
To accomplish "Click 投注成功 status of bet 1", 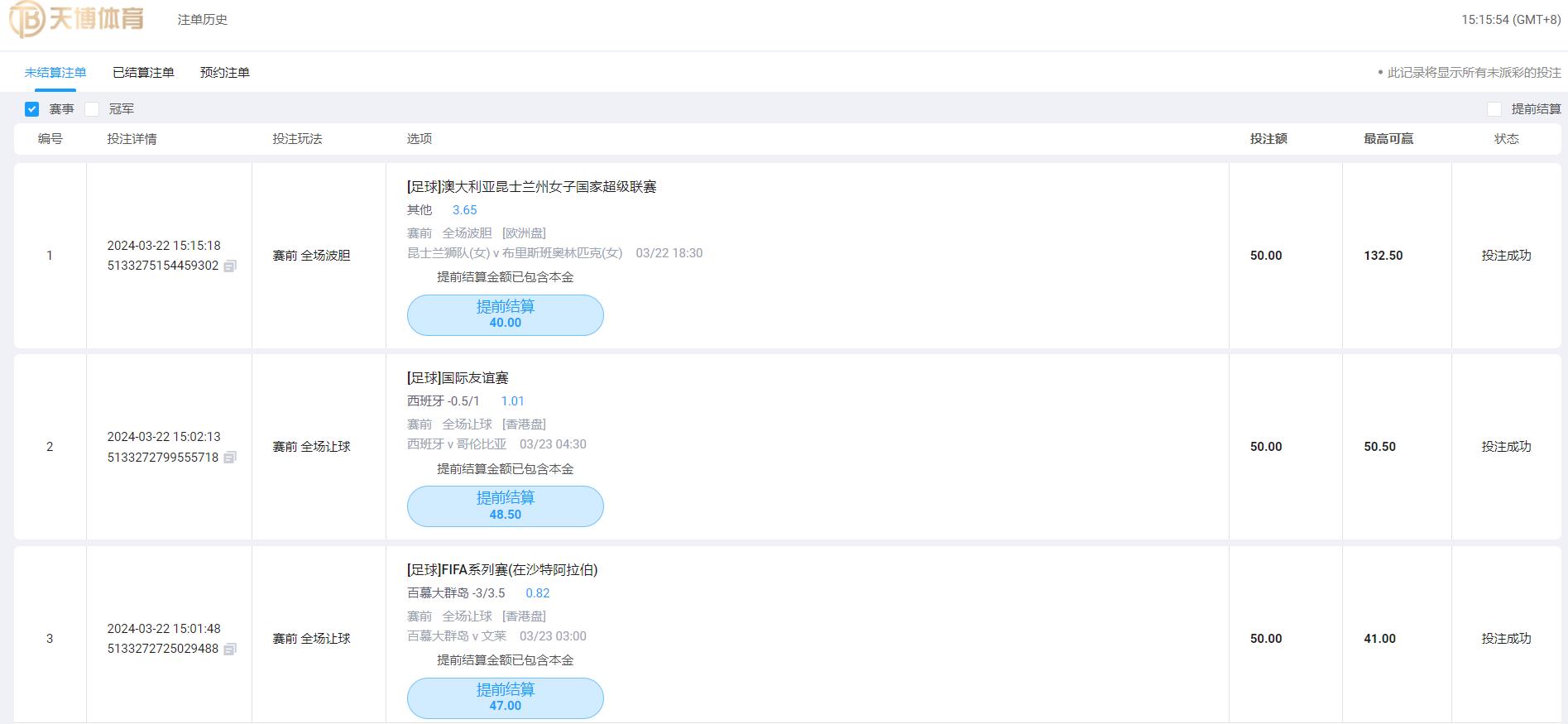I will tap(1506, 256).
